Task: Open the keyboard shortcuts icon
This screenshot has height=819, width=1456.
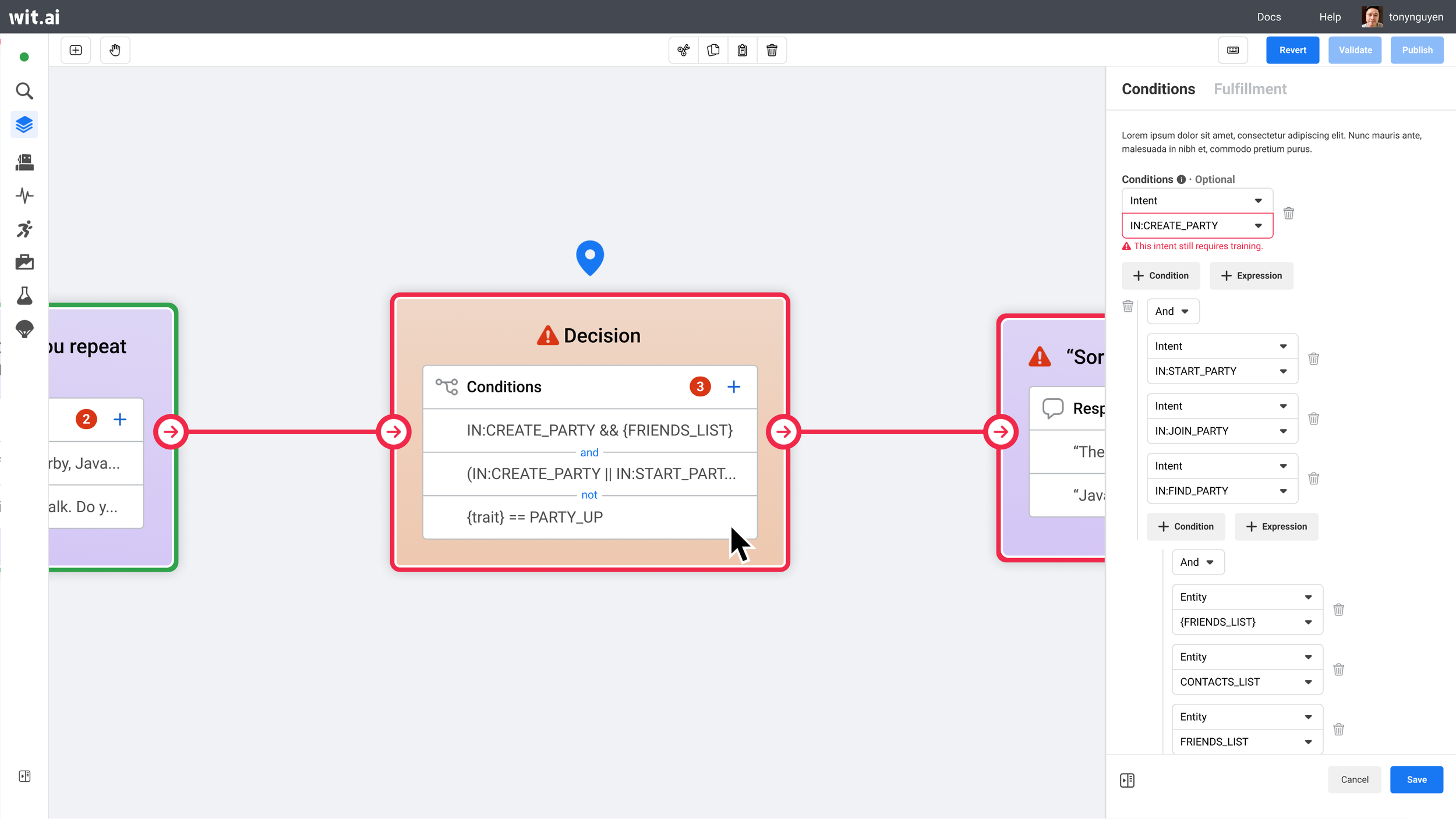Action: coord(1232,50)
